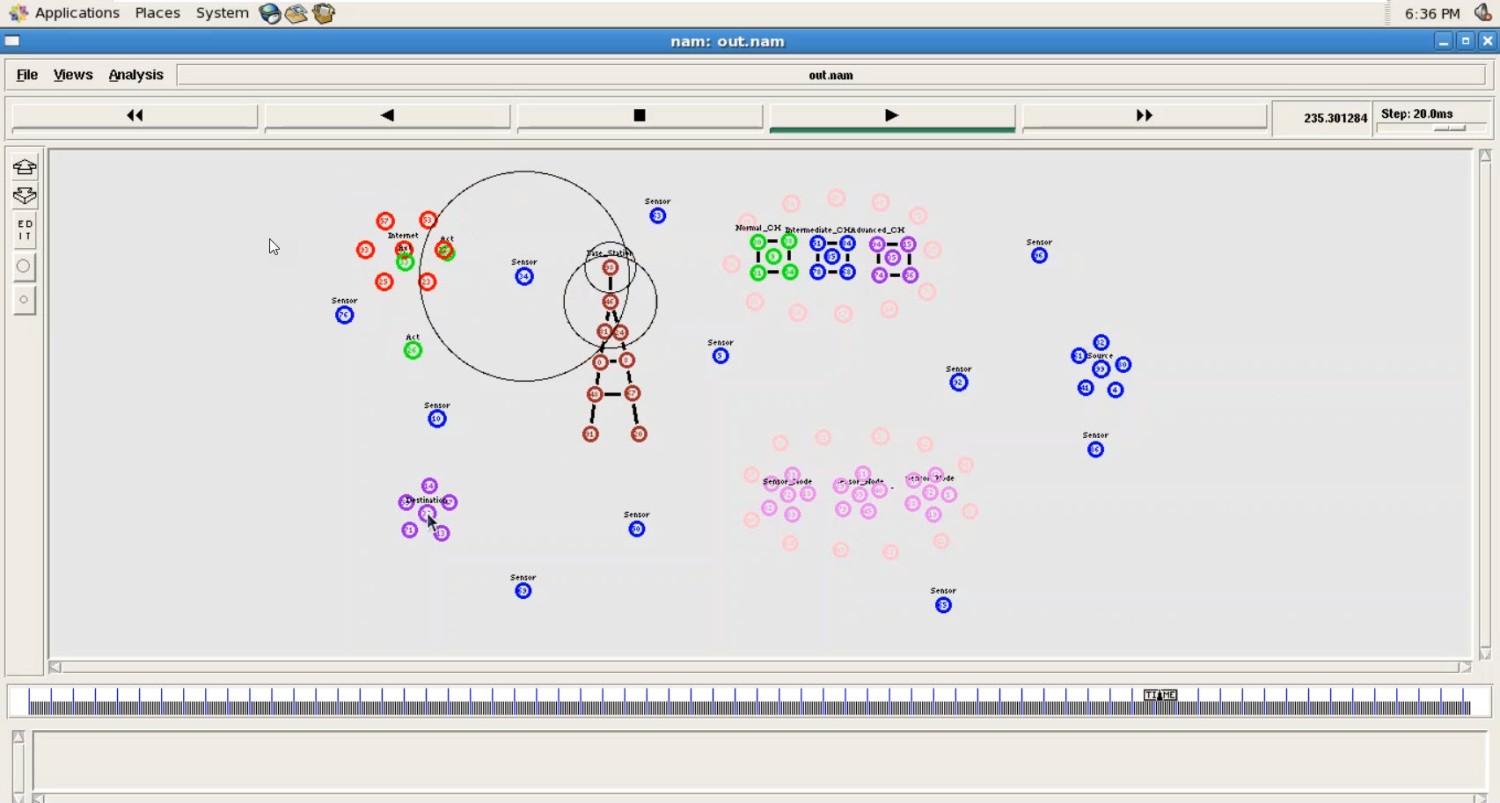
Task: Stop the animation playback
Action: (x=640, y=116)
